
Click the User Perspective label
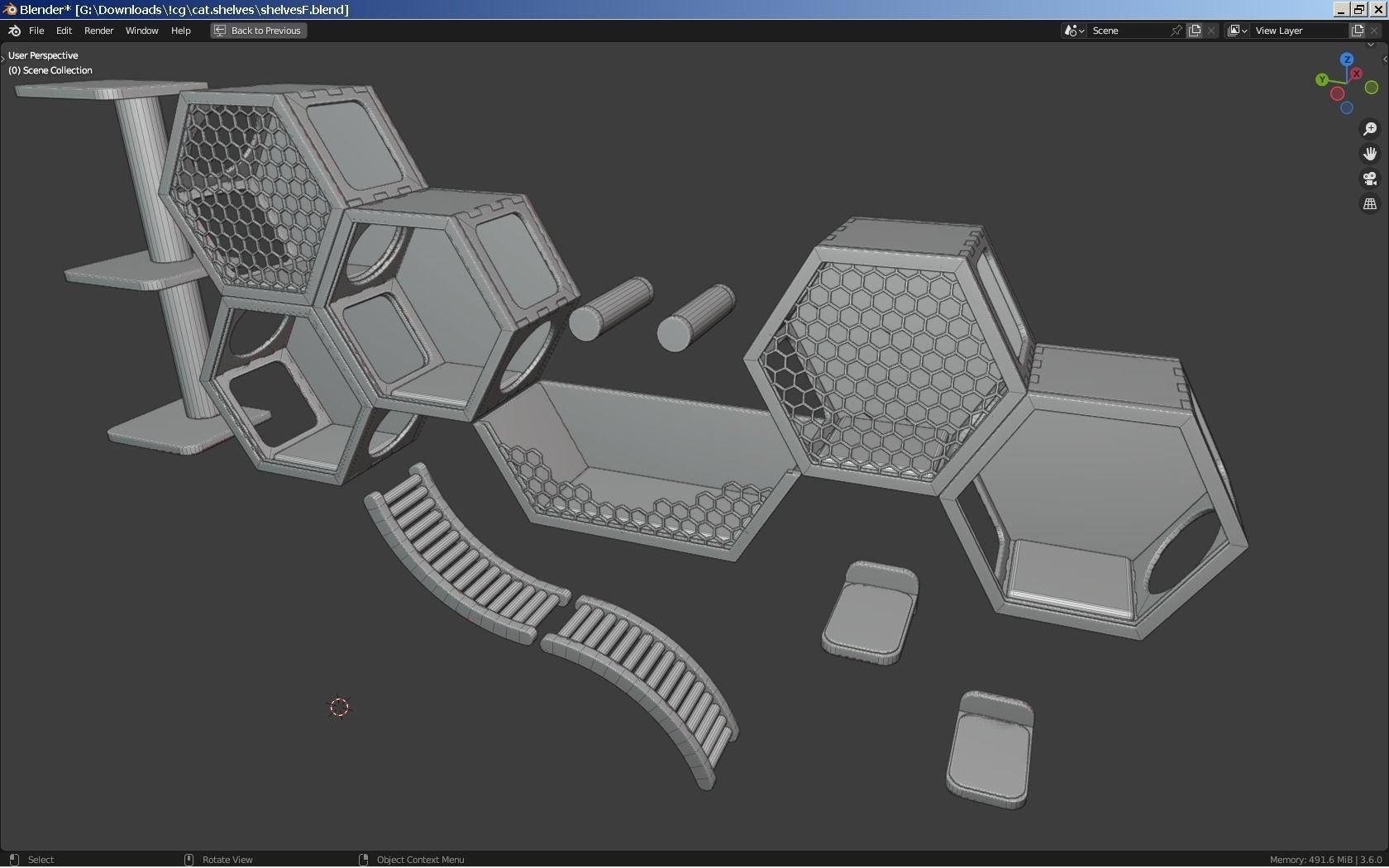[x=43, y=55]
